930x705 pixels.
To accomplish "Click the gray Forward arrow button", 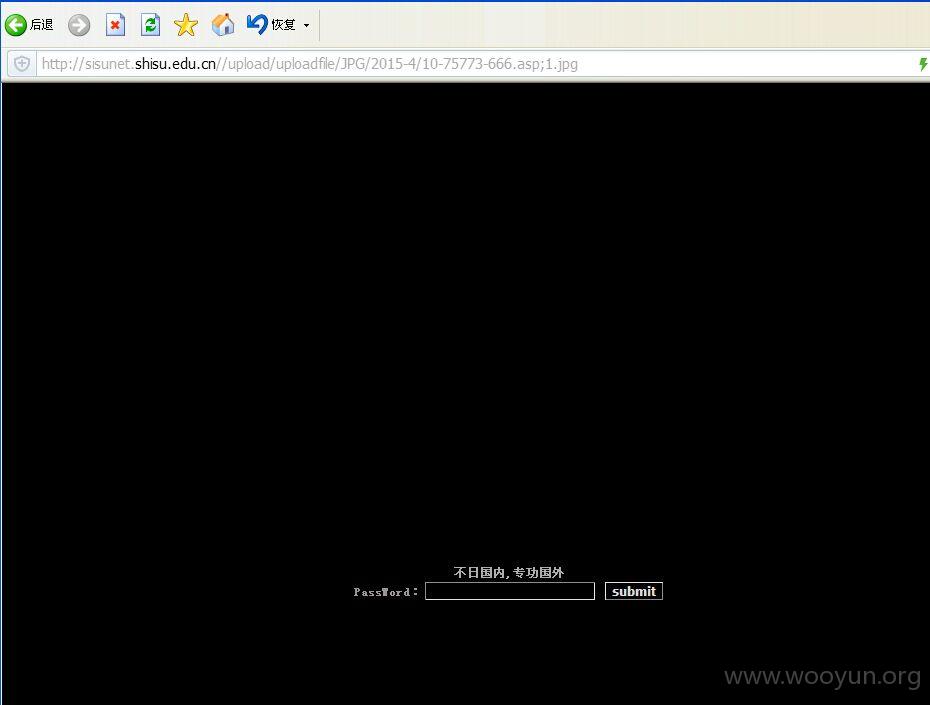I will point(79,25).
